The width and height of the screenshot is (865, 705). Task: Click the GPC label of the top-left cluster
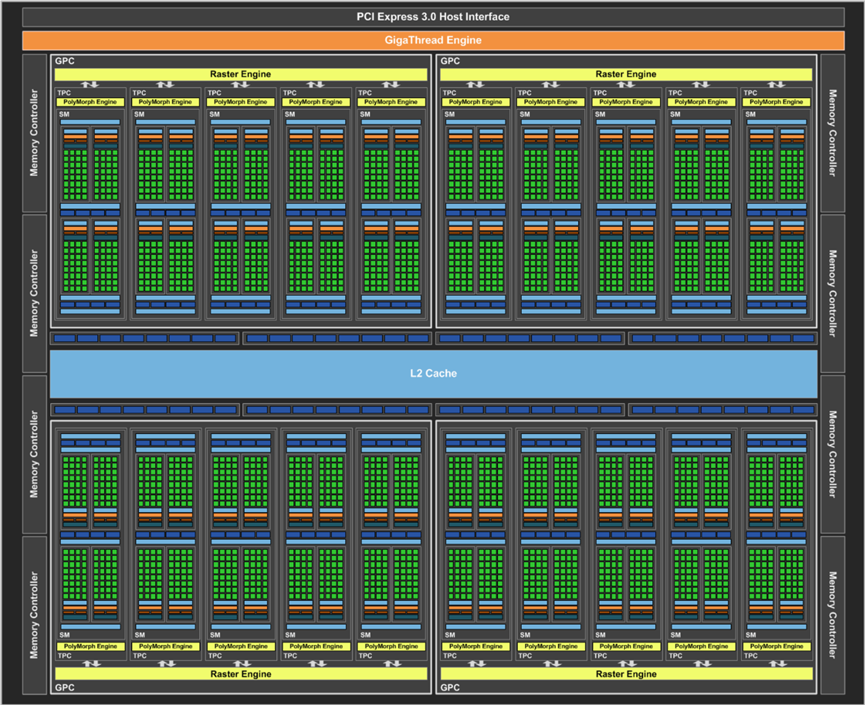coord(65,61)
